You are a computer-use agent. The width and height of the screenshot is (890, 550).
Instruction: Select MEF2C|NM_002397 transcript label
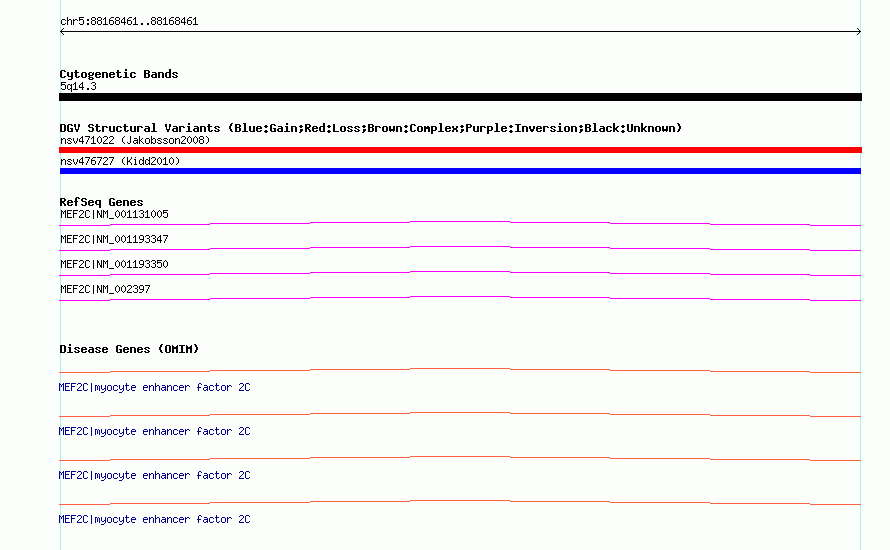105,289
